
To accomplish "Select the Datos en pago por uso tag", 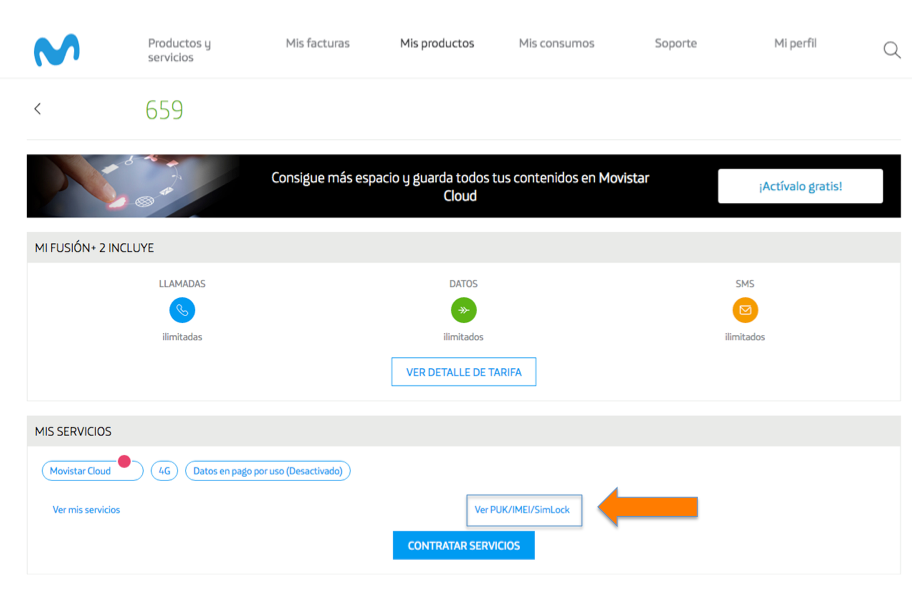I will (x=267, y=471).
